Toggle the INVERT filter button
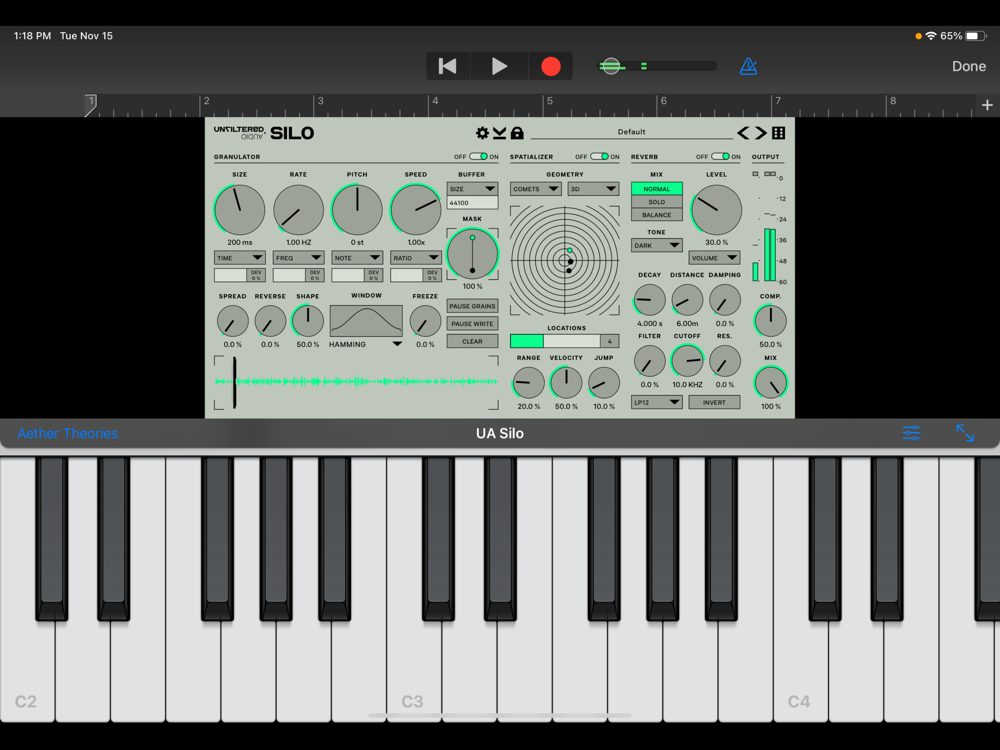Screen dimensions: 1000x750 coord(714,402)
